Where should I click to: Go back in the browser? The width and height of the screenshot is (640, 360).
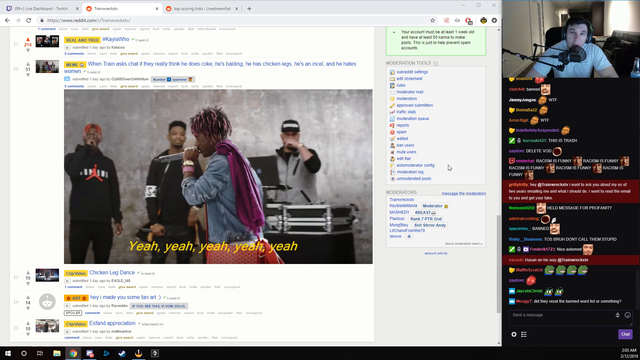pos(7,20)
